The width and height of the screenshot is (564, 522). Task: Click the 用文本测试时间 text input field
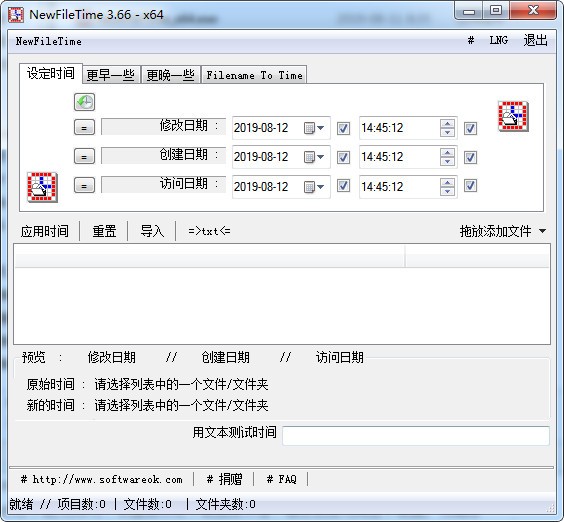(416, 436)
